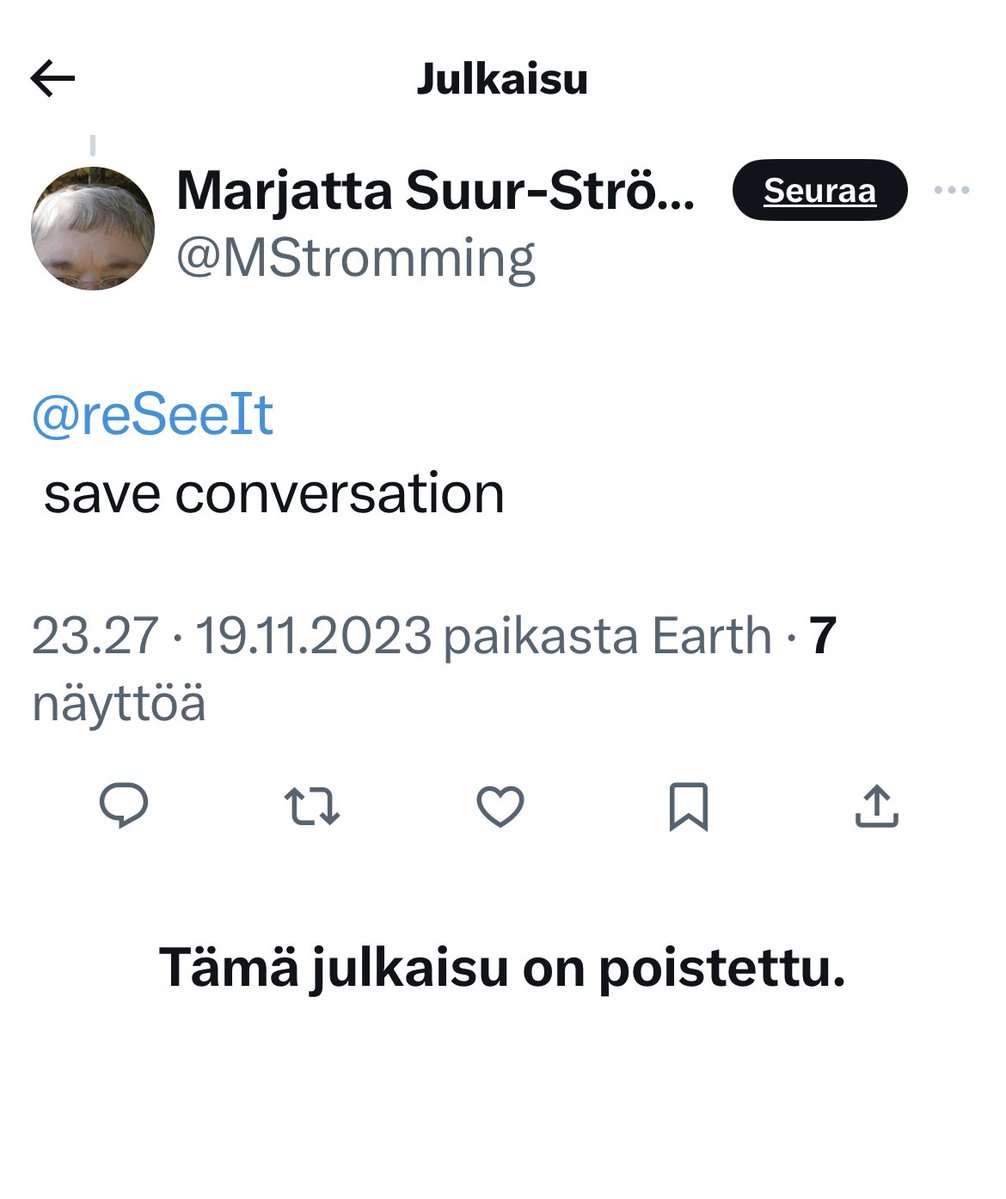Reply using the speech bubble icon
The height and width of the screenshot is (1199, 1006).
pos(125,806)
